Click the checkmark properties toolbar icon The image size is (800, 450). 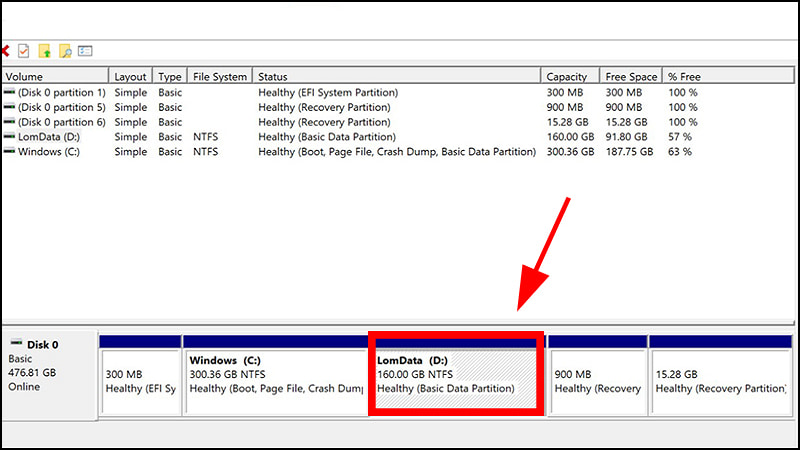point(24,51)
